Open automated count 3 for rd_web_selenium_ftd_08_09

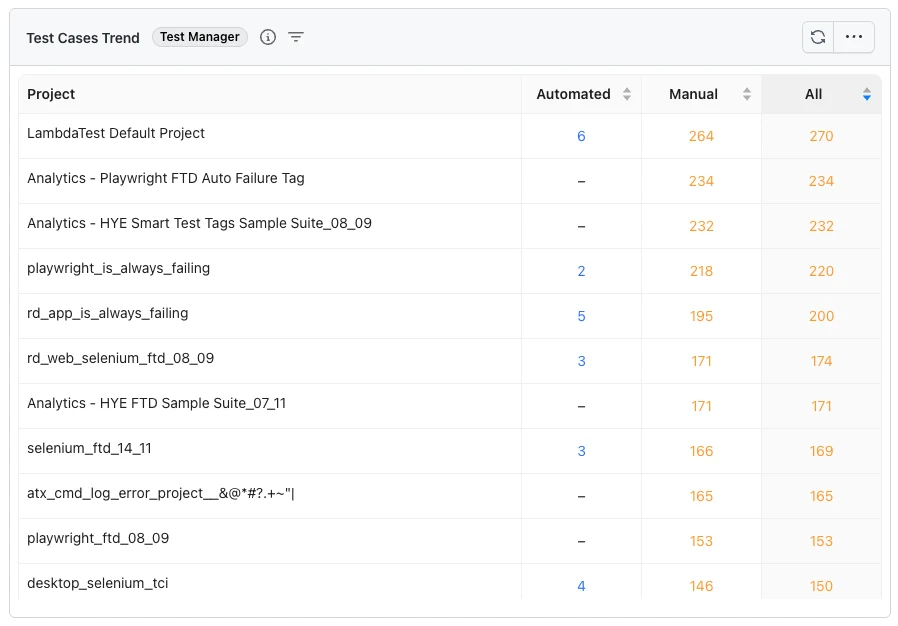click(x=581, y=361)
